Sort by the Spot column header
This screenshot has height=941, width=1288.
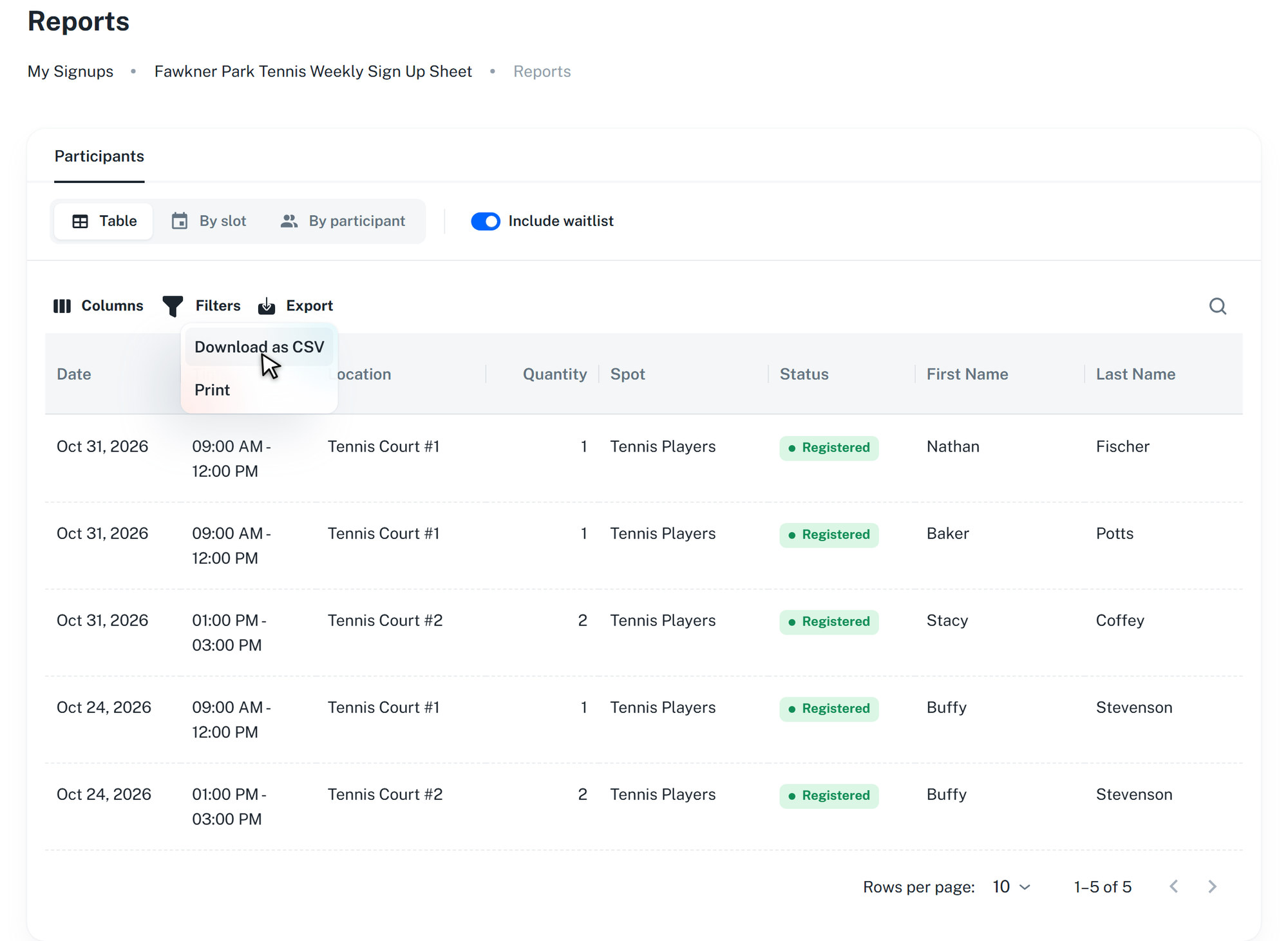point(627,374)
